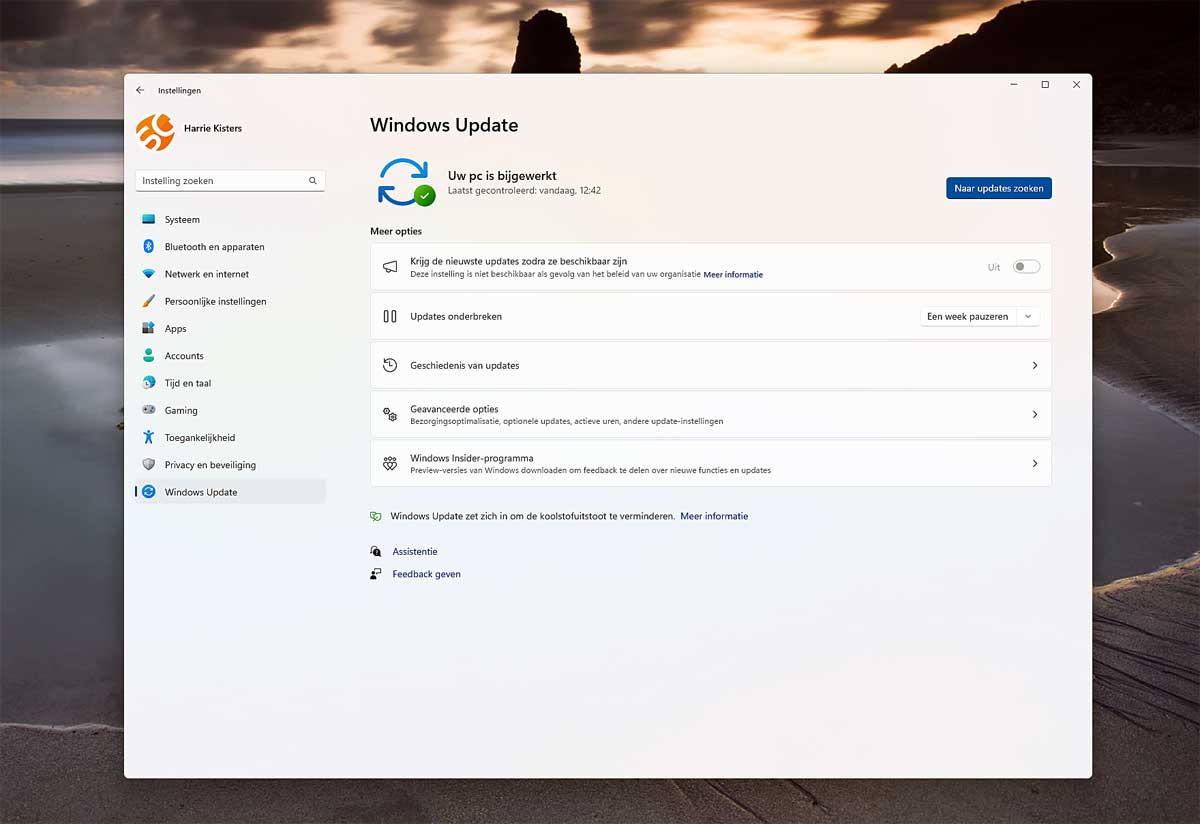Select Apps in the sidebar
Viewport: 1200px width, 824px height.
[230, 328]
